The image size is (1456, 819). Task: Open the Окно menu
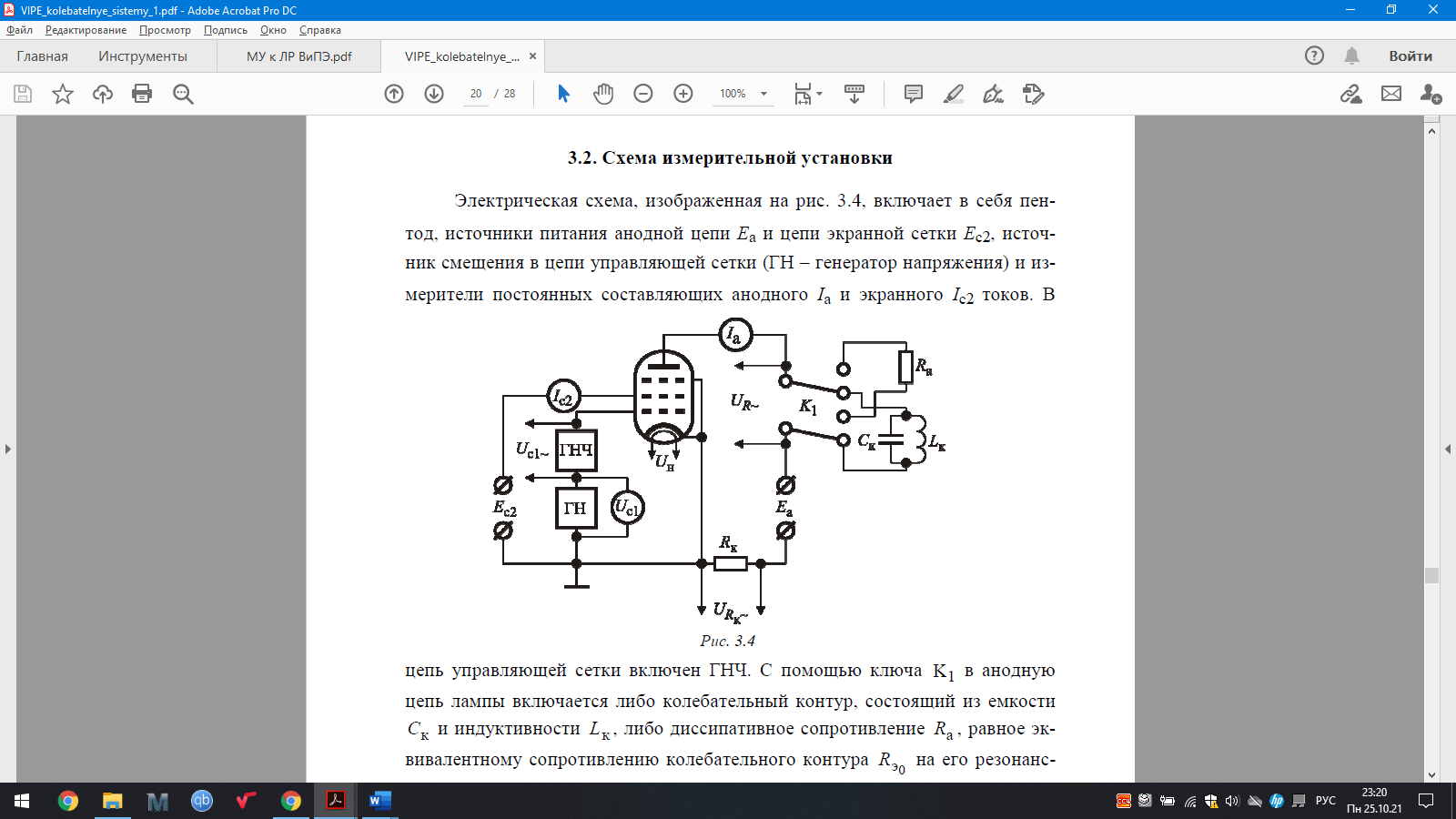pyautogui.click(x=273, y=30)
